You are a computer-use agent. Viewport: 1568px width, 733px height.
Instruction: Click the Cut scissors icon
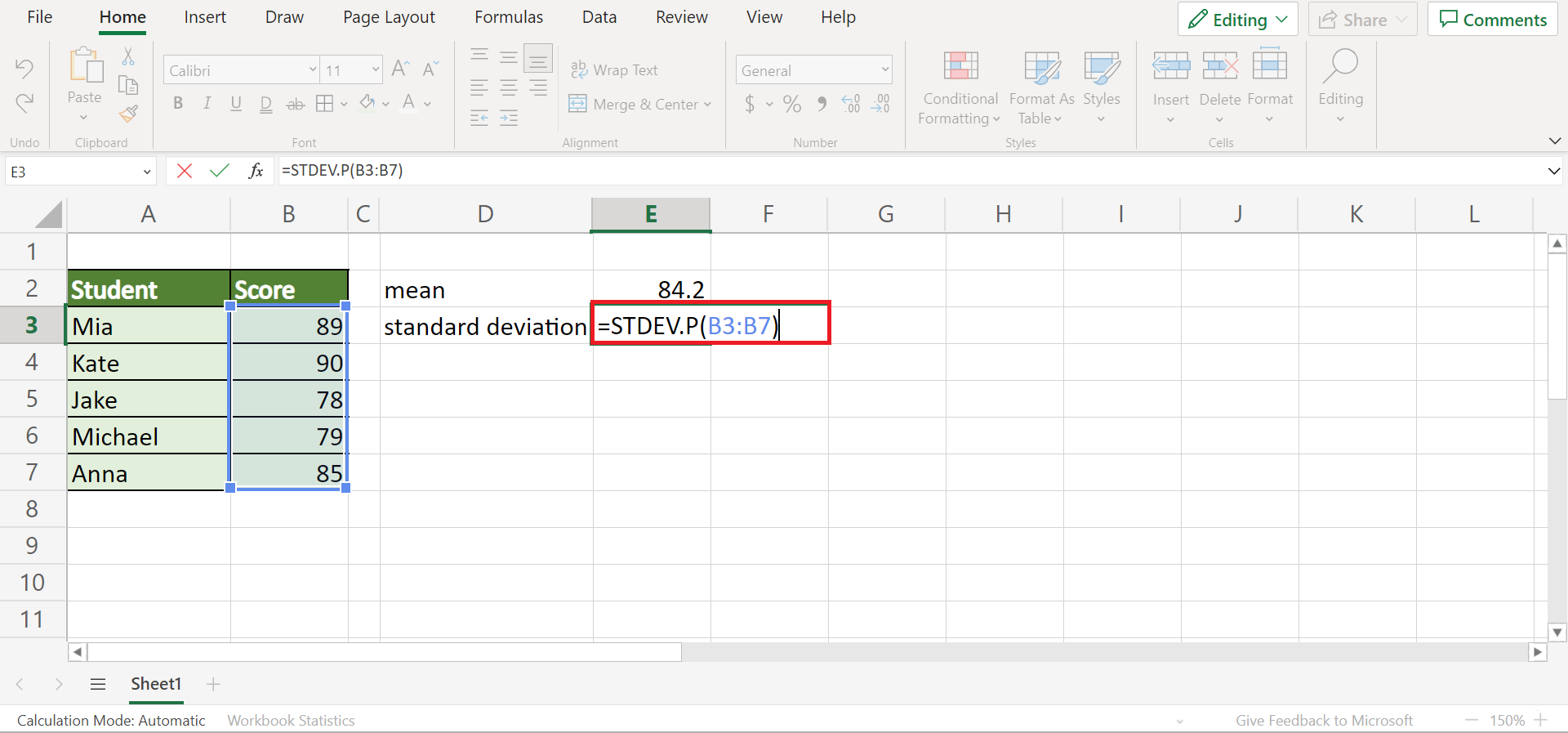pyautogui.click(x=128, y=57)
